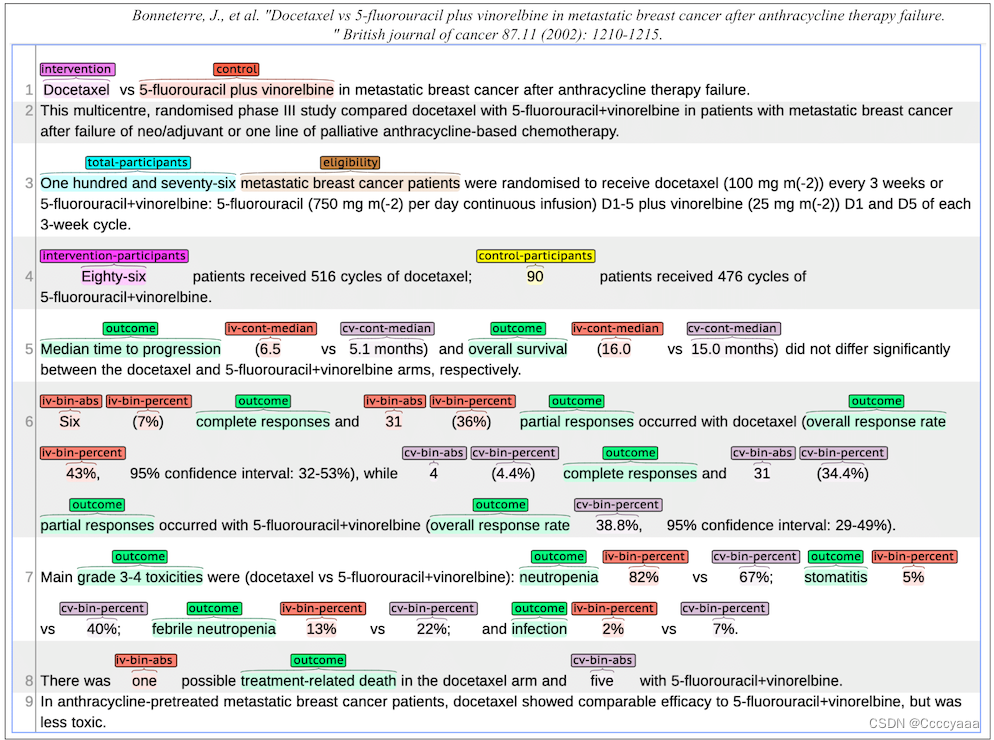The width and height of the screenshot is (994, 740).
Task: Select the '82%' percent span
Action: 644,577
